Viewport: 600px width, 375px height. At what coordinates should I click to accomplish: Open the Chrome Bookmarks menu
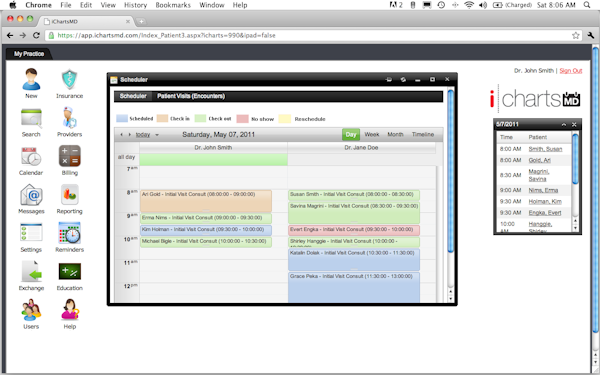point(173,5)
